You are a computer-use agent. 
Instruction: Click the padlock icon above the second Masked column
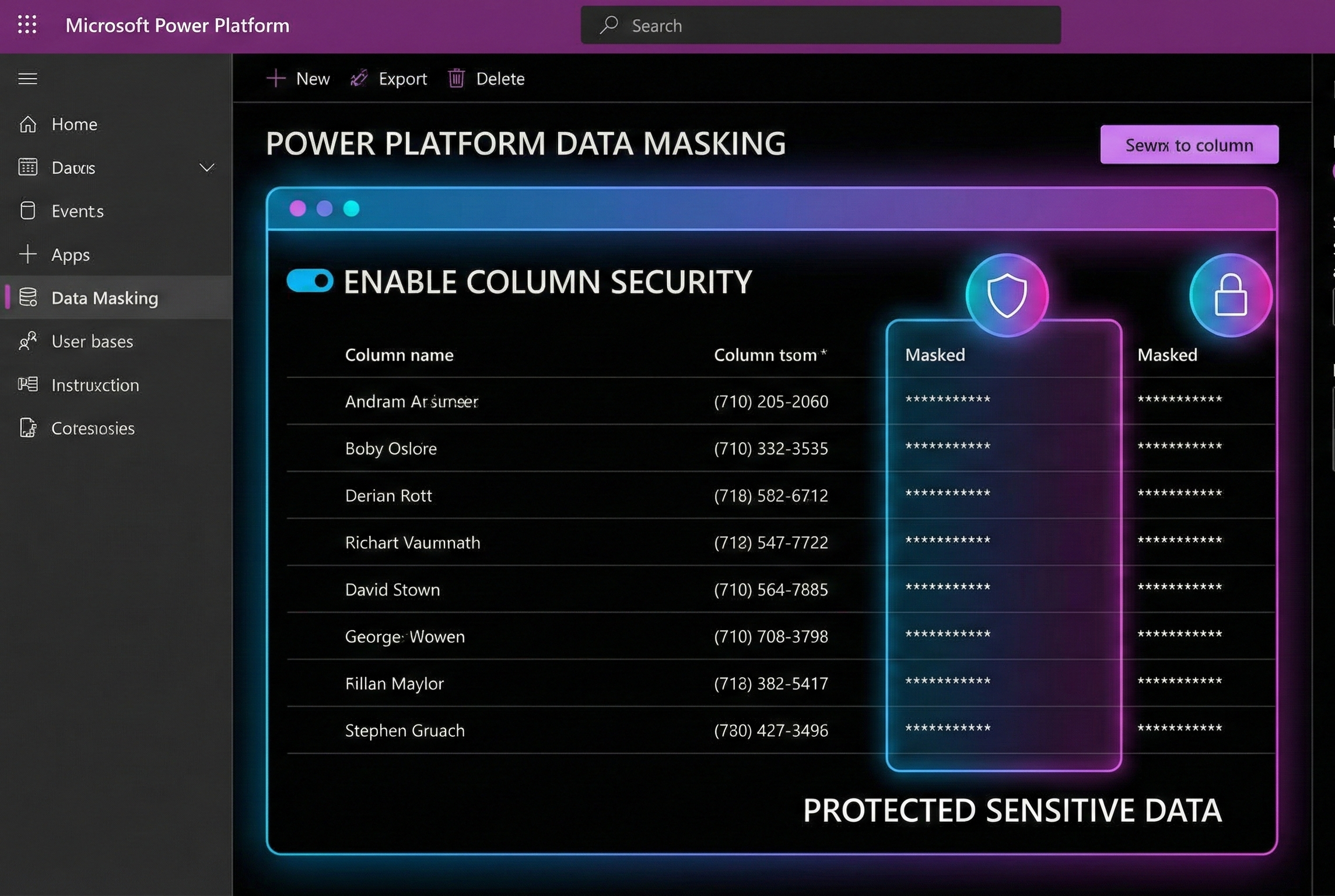pyautogui.click(x=1231, y=295)
